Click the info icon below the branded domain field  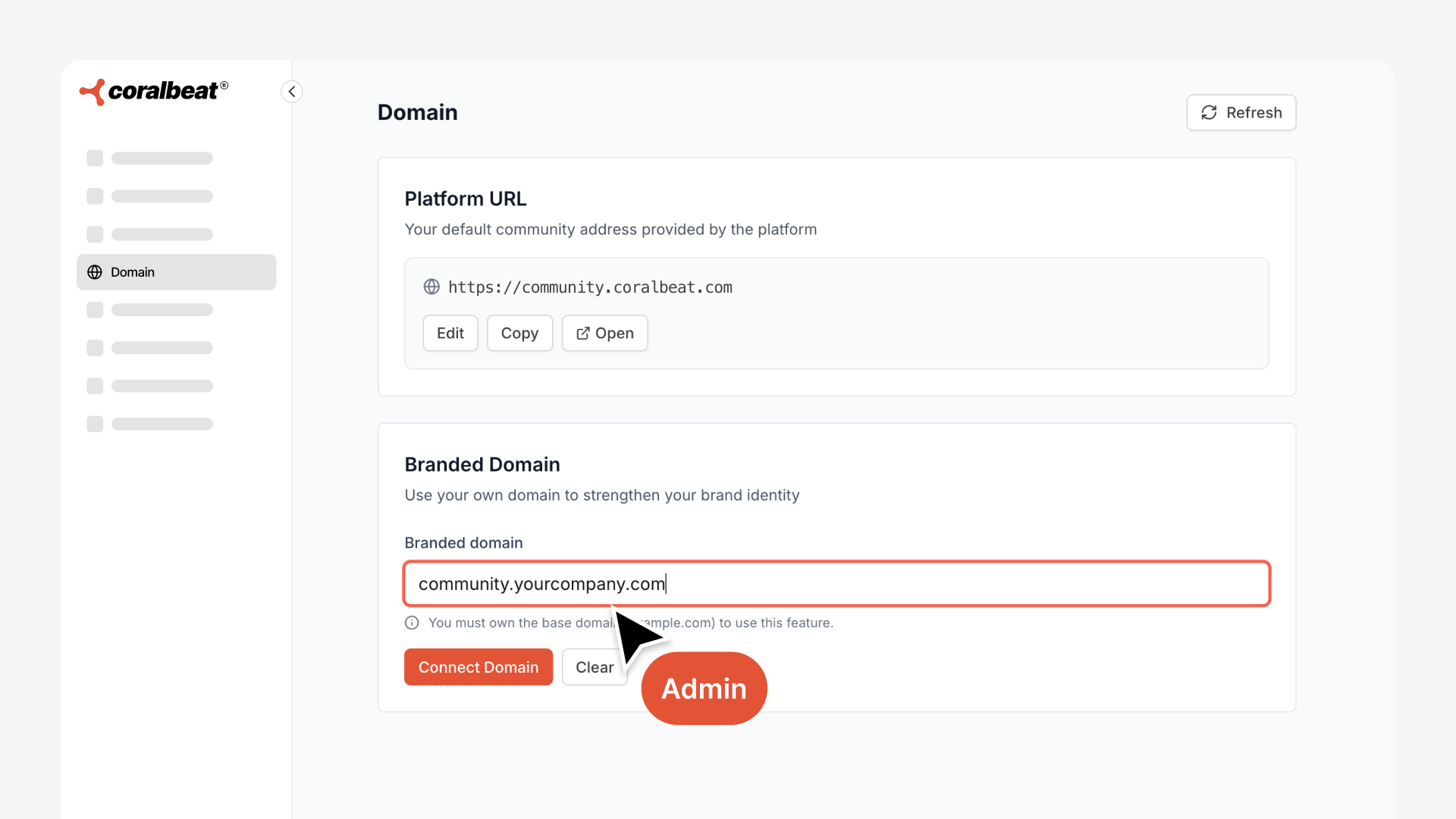click(411, 623)
